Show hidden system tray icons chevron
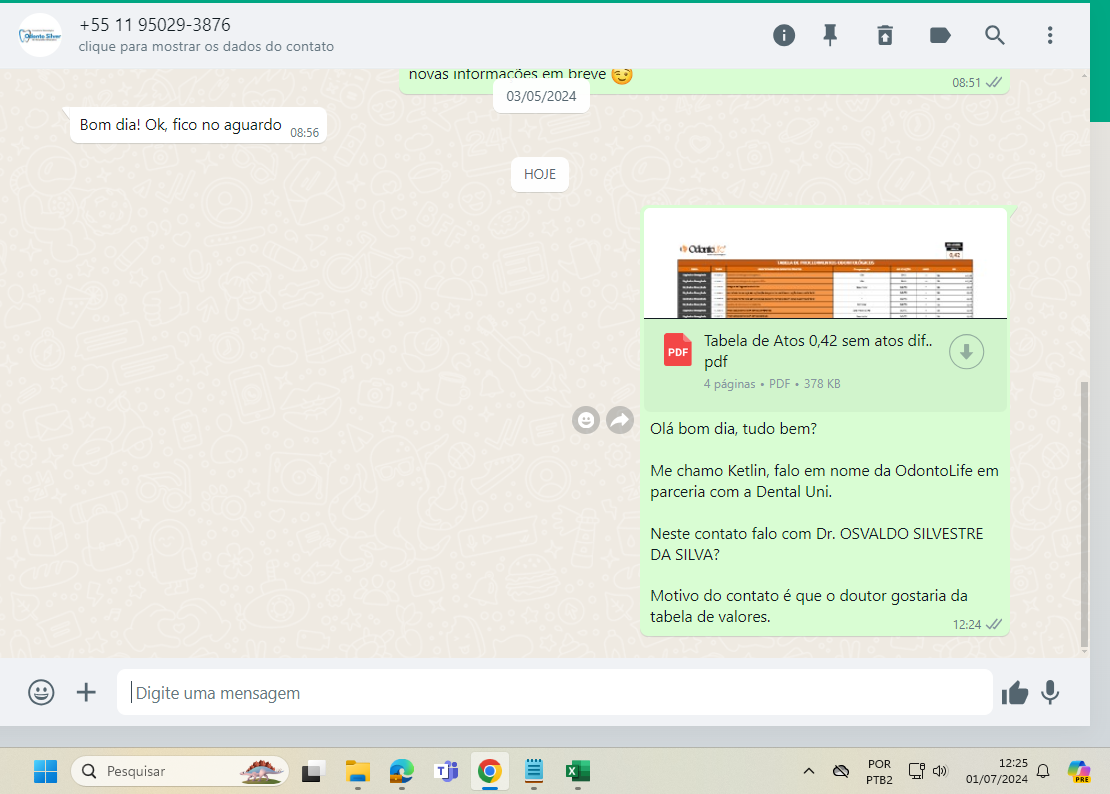This screenshot has height=794, width=1110. pos(808,771)
